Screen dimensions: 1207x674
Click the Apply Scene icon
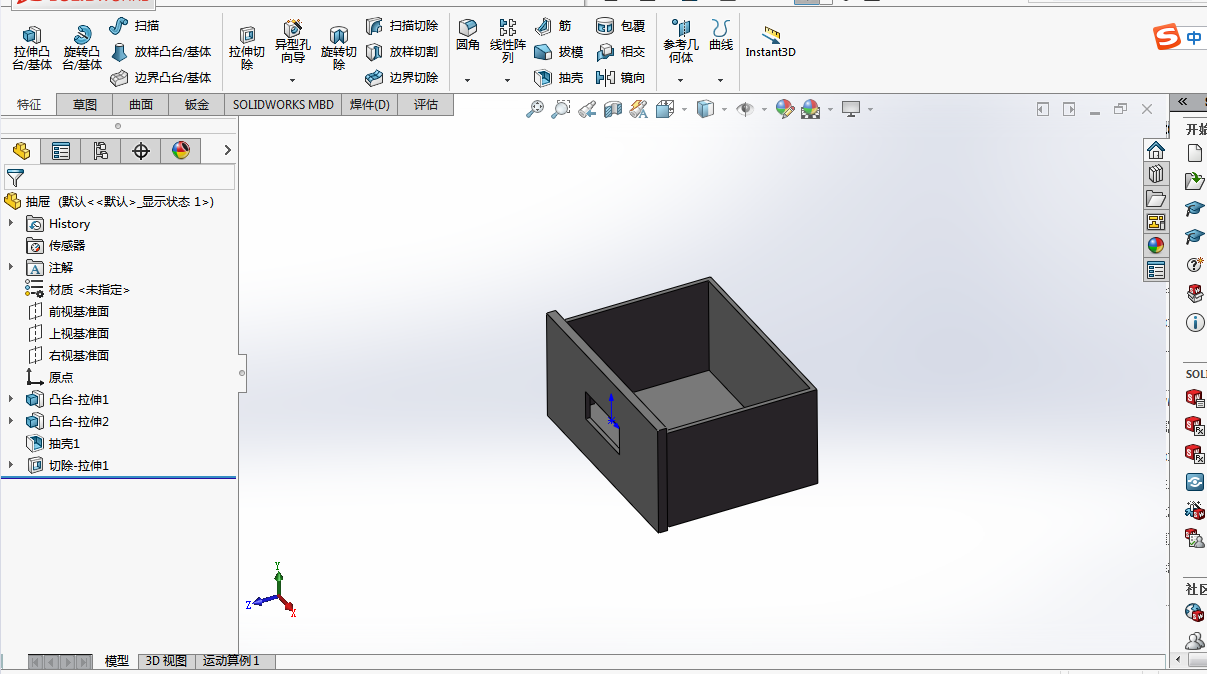point(810,109)
